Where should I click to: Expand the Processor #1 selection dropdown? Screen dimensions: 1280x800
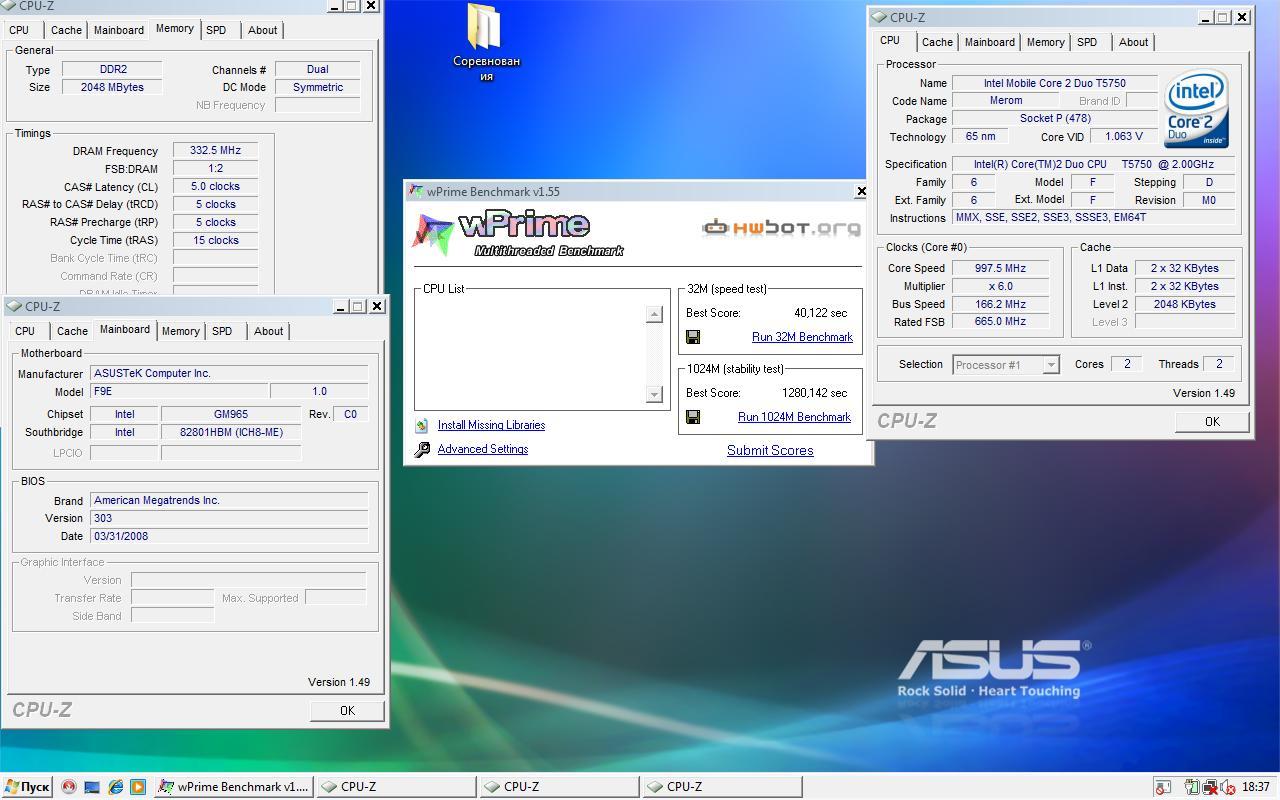(x=1050, y=365)
